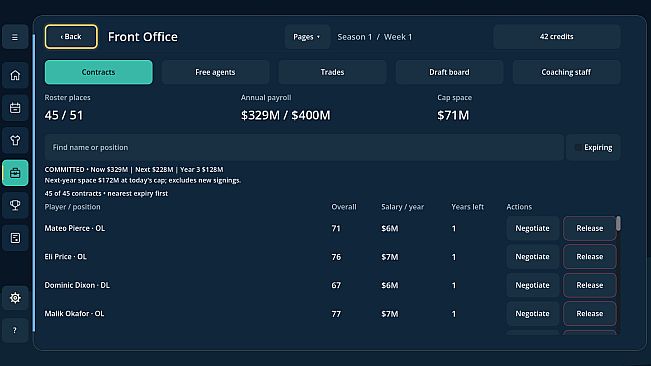Click the Back button
The image size is (651, 366).
tap(71, 37)
